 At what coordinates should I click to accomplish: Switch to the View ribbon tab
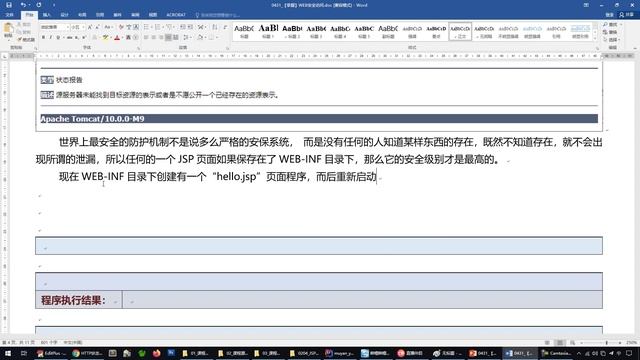pos(153,15)
